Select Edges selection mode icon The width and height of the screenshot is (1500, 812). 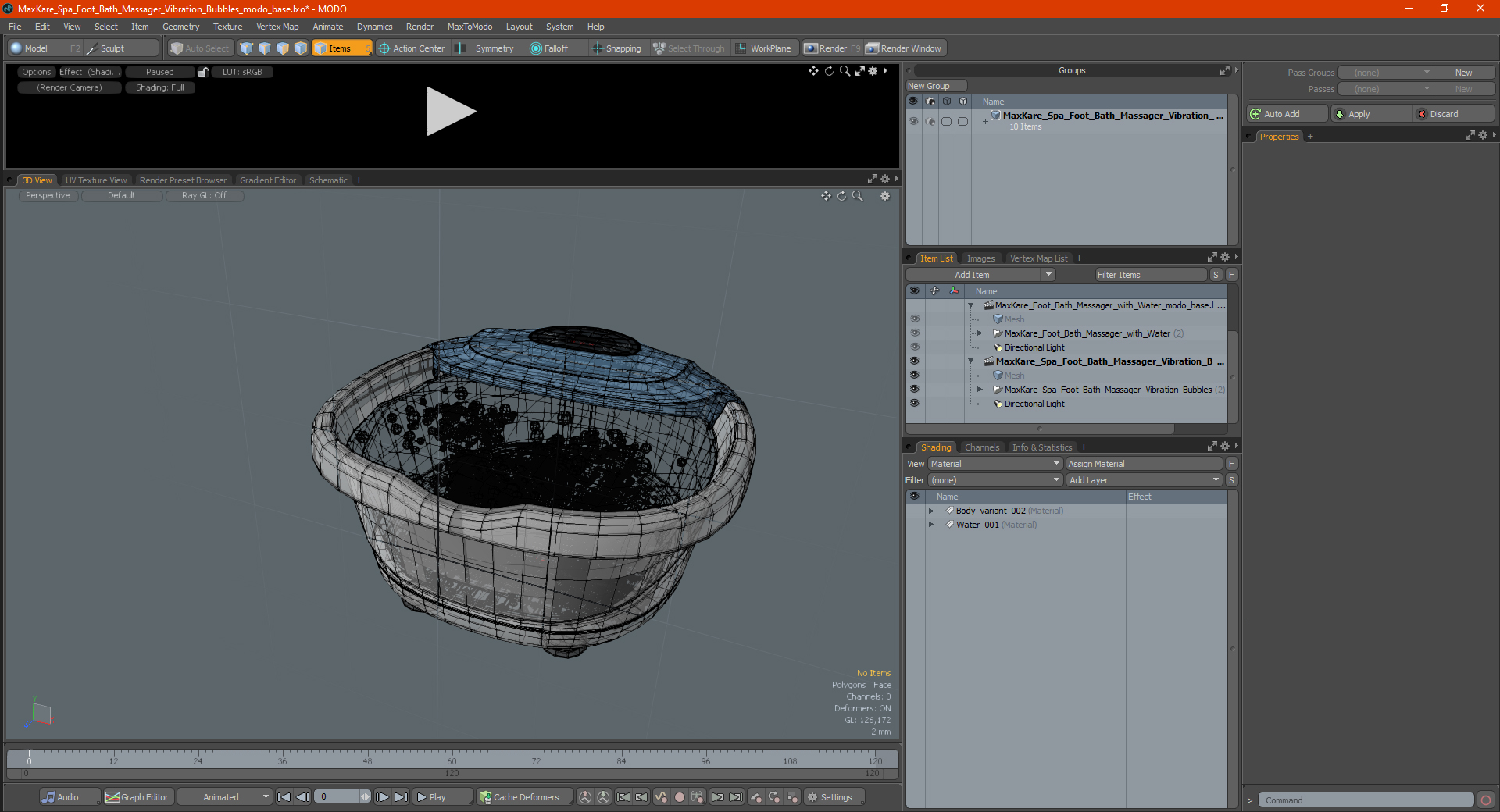[x=265, y=48]
